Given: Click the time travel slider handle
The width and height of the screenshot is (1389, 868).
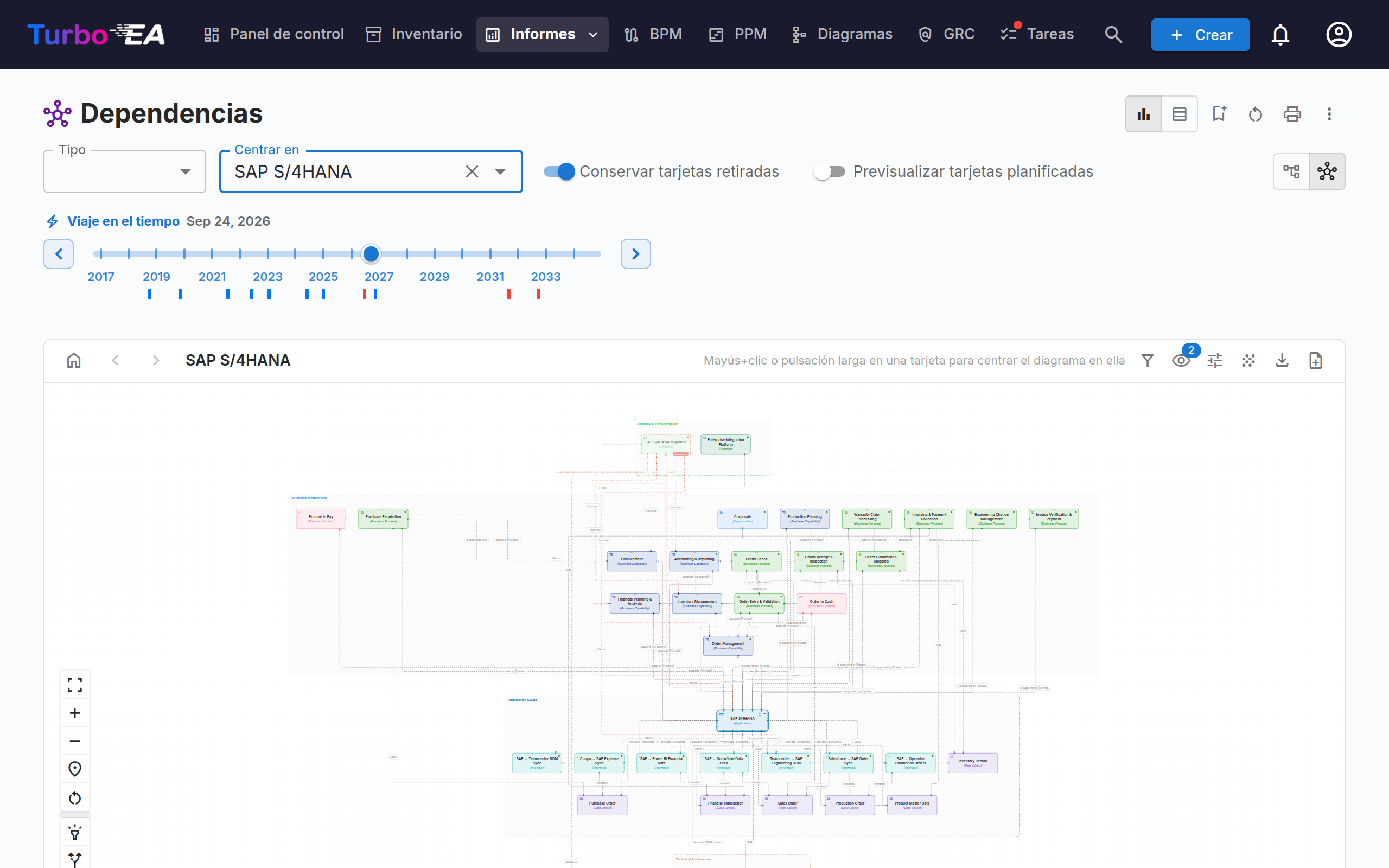Looking at the screenshot, I should point(371,254).
